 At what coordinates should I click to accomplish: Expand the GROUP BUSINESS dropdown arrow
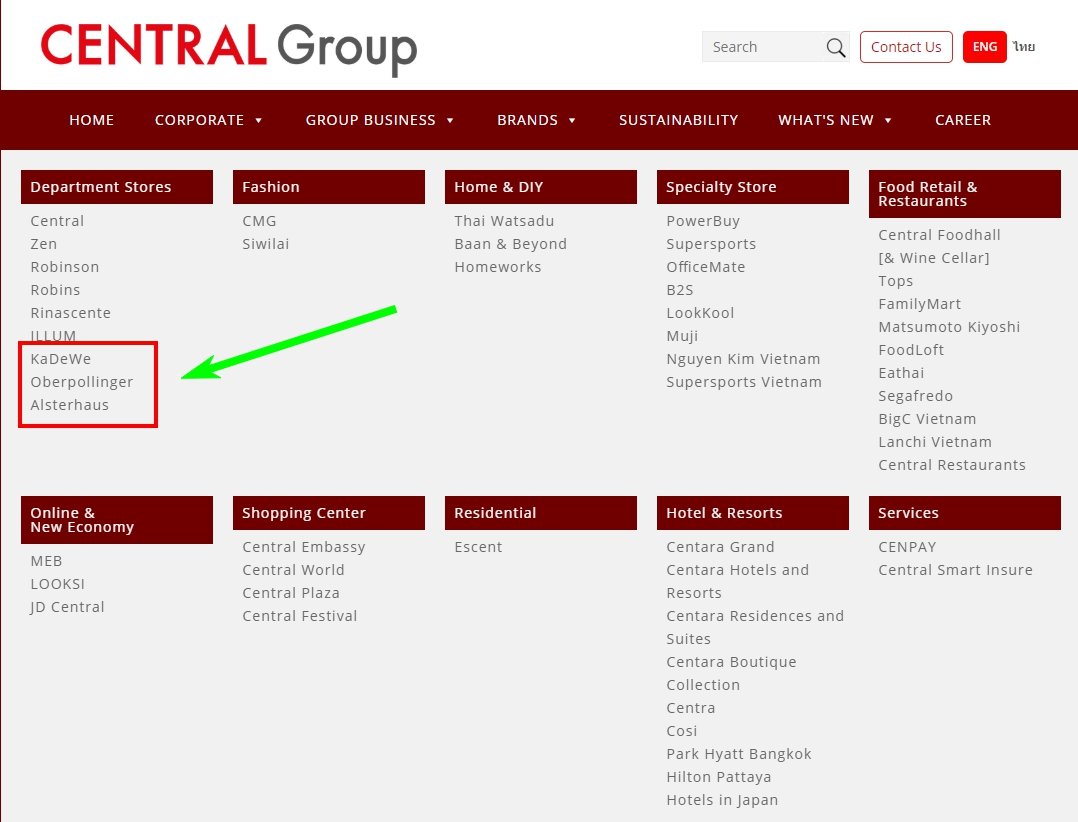pos(450,120)
